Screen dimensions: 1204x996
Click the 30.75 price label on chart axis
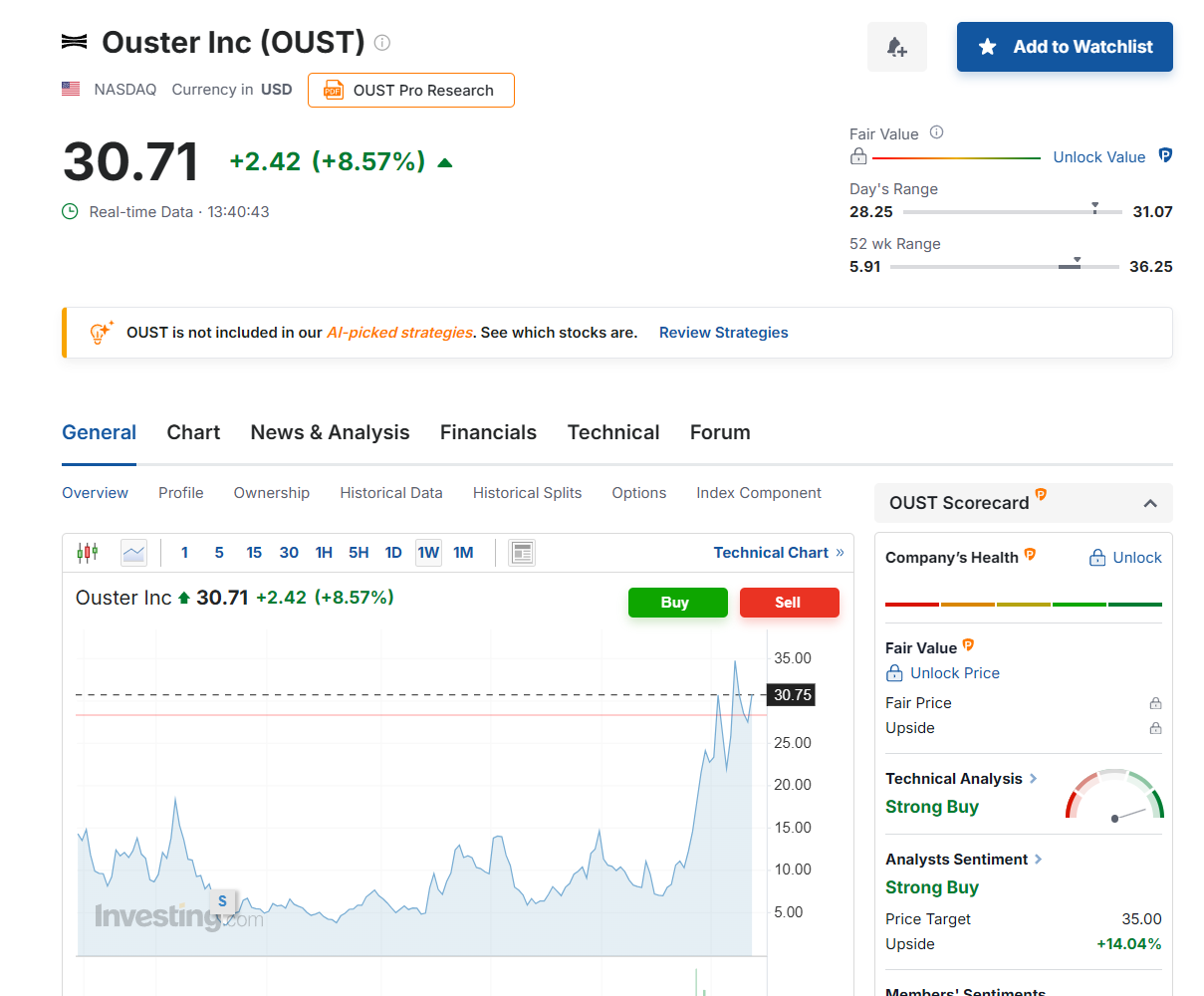793,695
